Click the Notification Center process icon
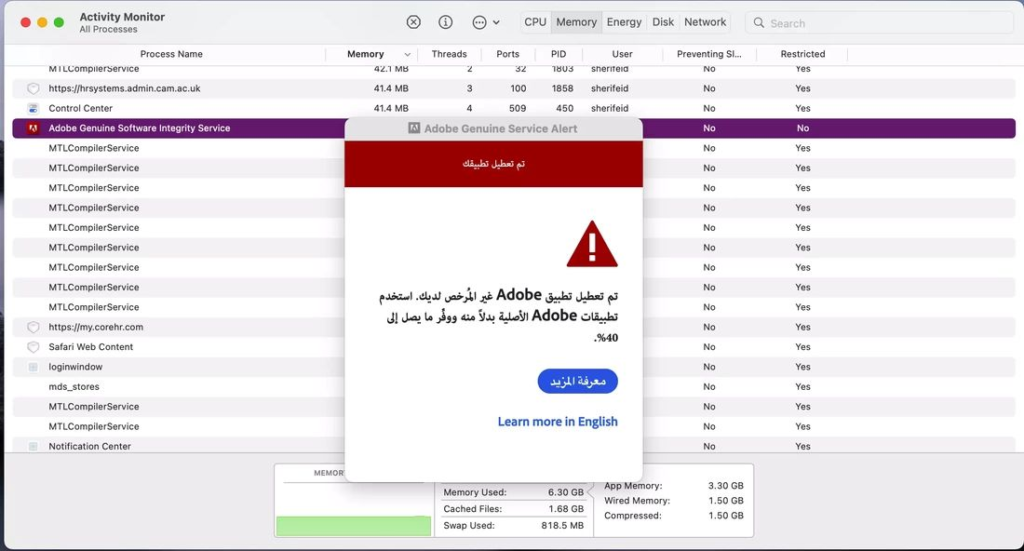Viewport: 1024px width, 551px height. [33, 446]
